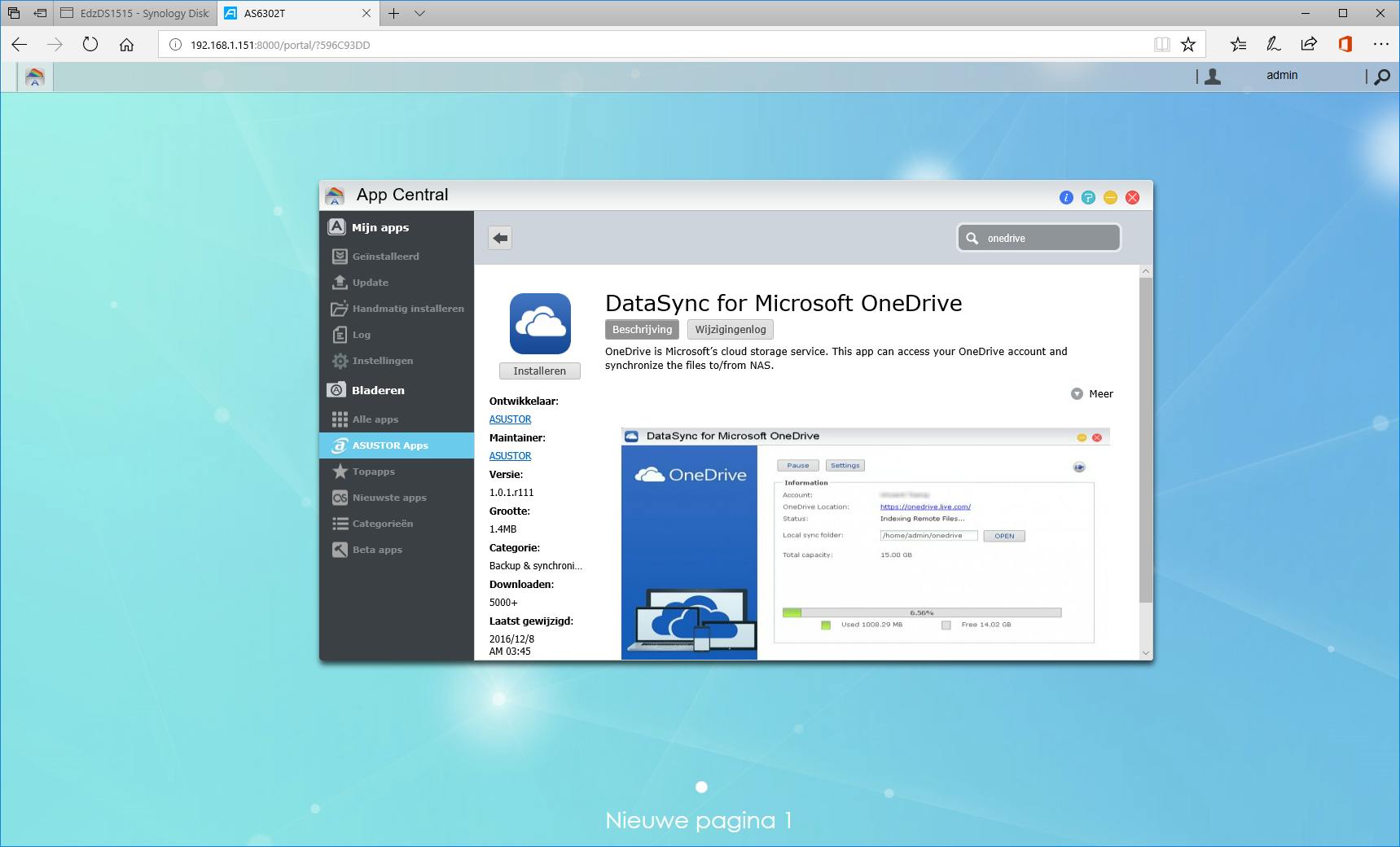This screenshot has width=1400, height=847.
Task: Go back in the browser
Action: [x=20, y=45]
